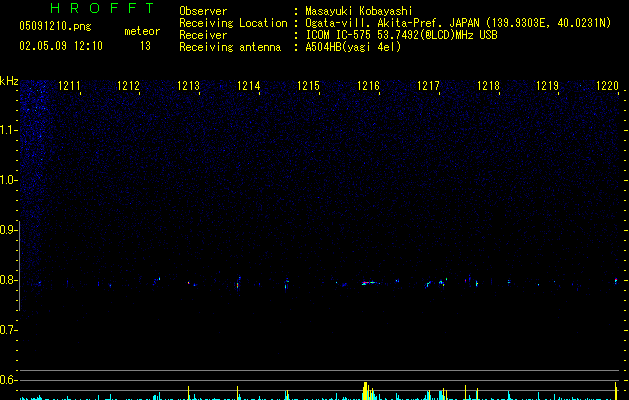629x400 pixels.
Task: Click the kHz axis unit label
Action: (x=9, y=81)
